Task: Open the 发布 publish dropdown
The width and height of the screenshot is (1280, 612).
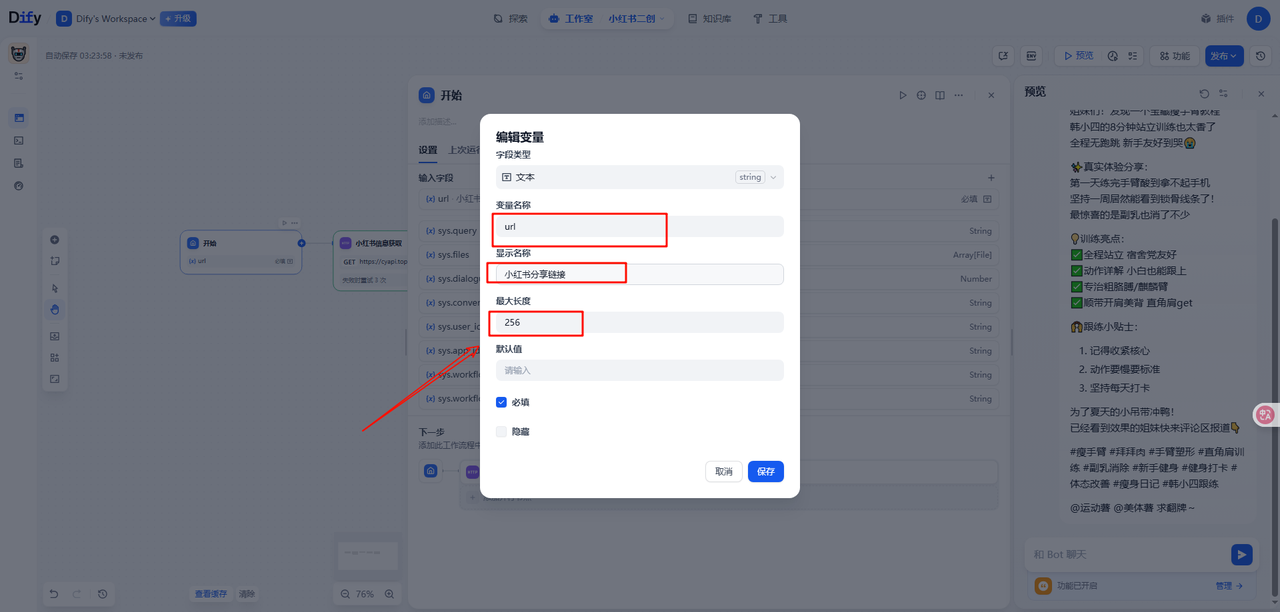Action: (x=1223, y=56)
